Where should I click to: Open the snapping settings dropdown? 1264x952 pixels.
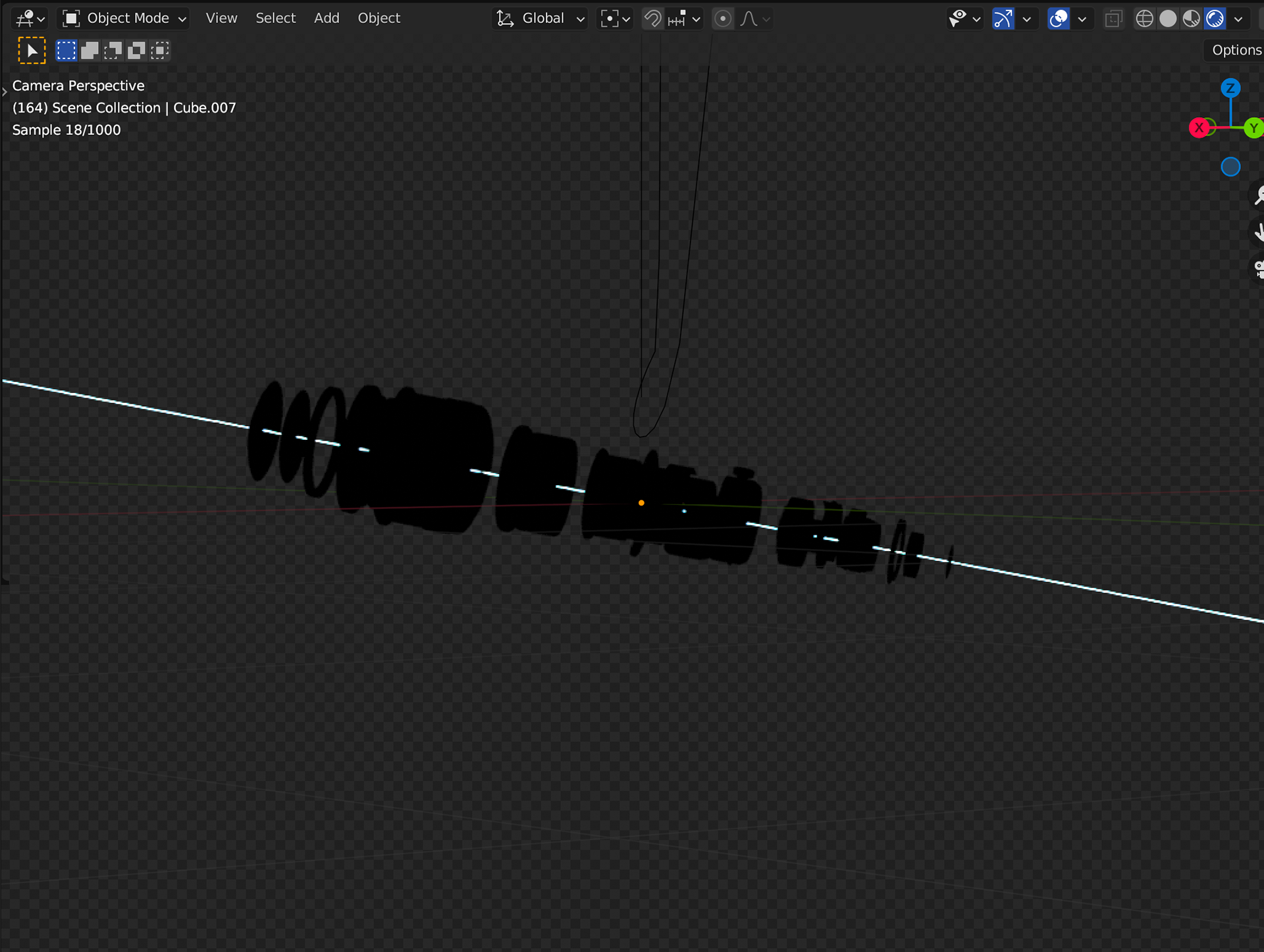[685, 18]
